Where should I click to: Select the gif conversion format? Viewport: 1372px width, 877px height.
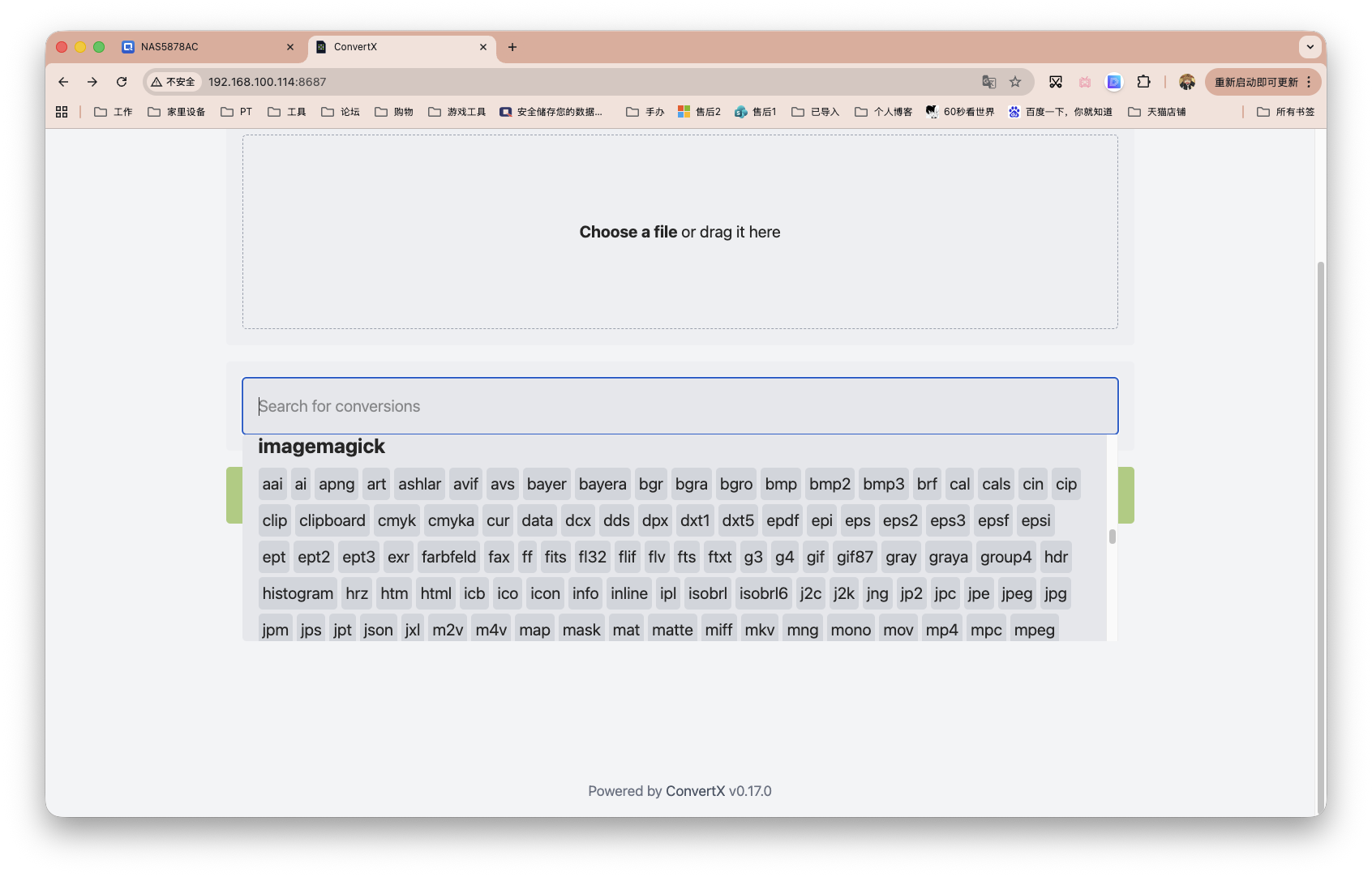click(815, 558)
